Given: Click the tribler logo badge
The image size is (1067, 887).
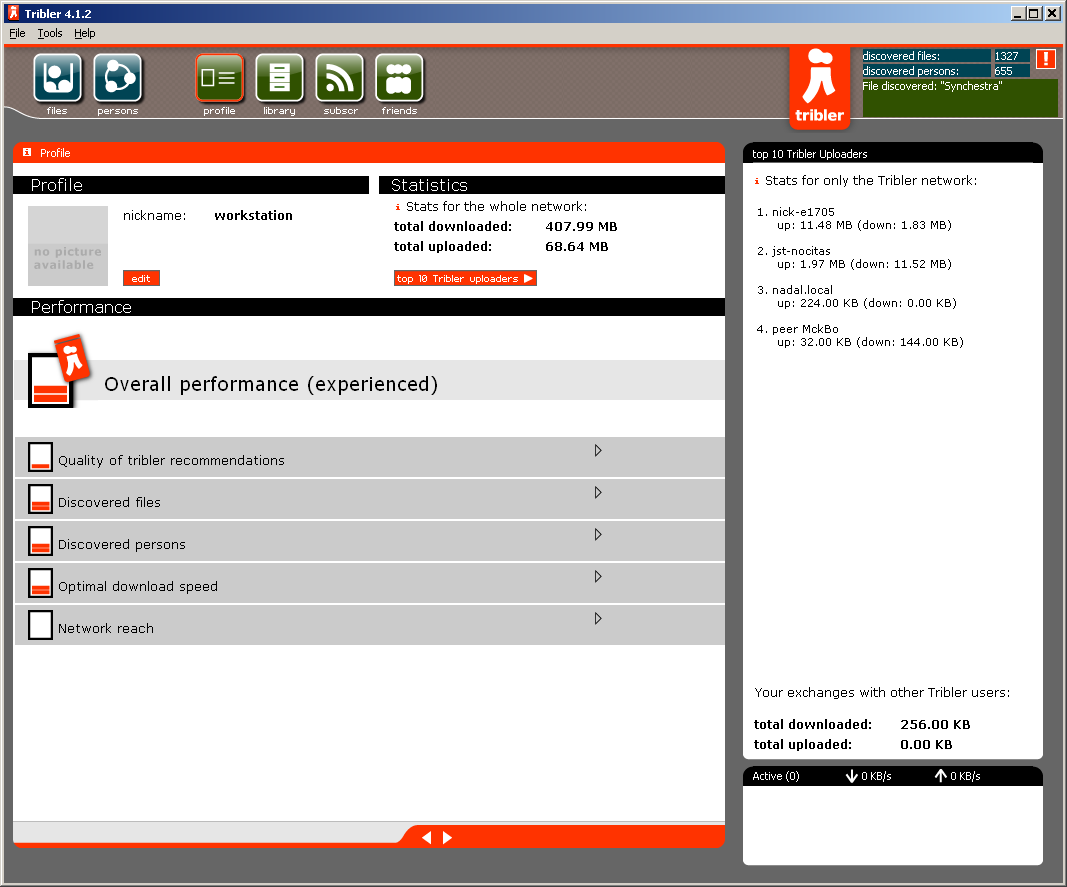Looking at the screenshot, I should click(x=819, y=87).
